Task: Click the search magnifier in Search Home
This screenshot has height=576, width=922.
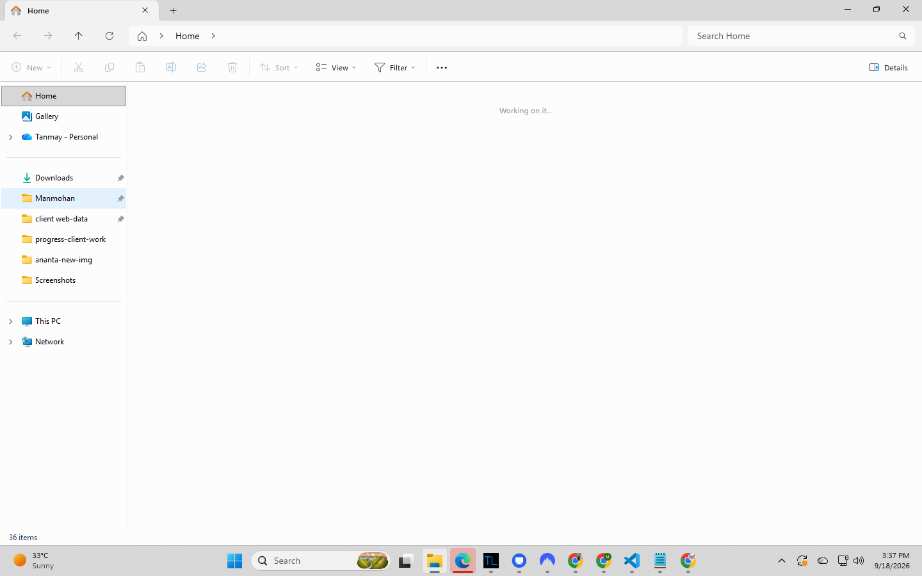Action: 902,36
